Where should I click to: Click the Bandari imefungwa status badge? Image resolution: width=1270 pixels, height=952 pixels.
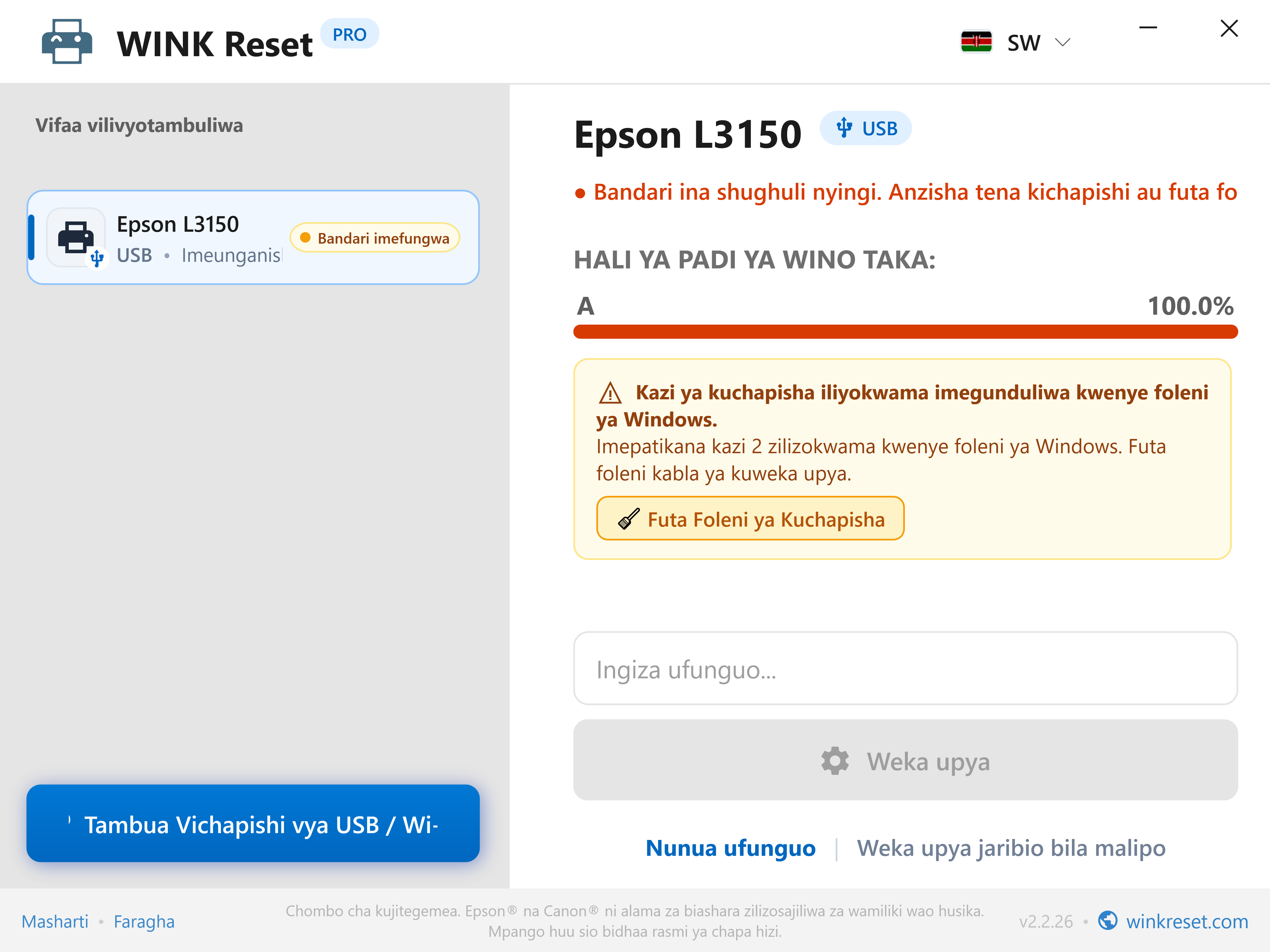375,238
